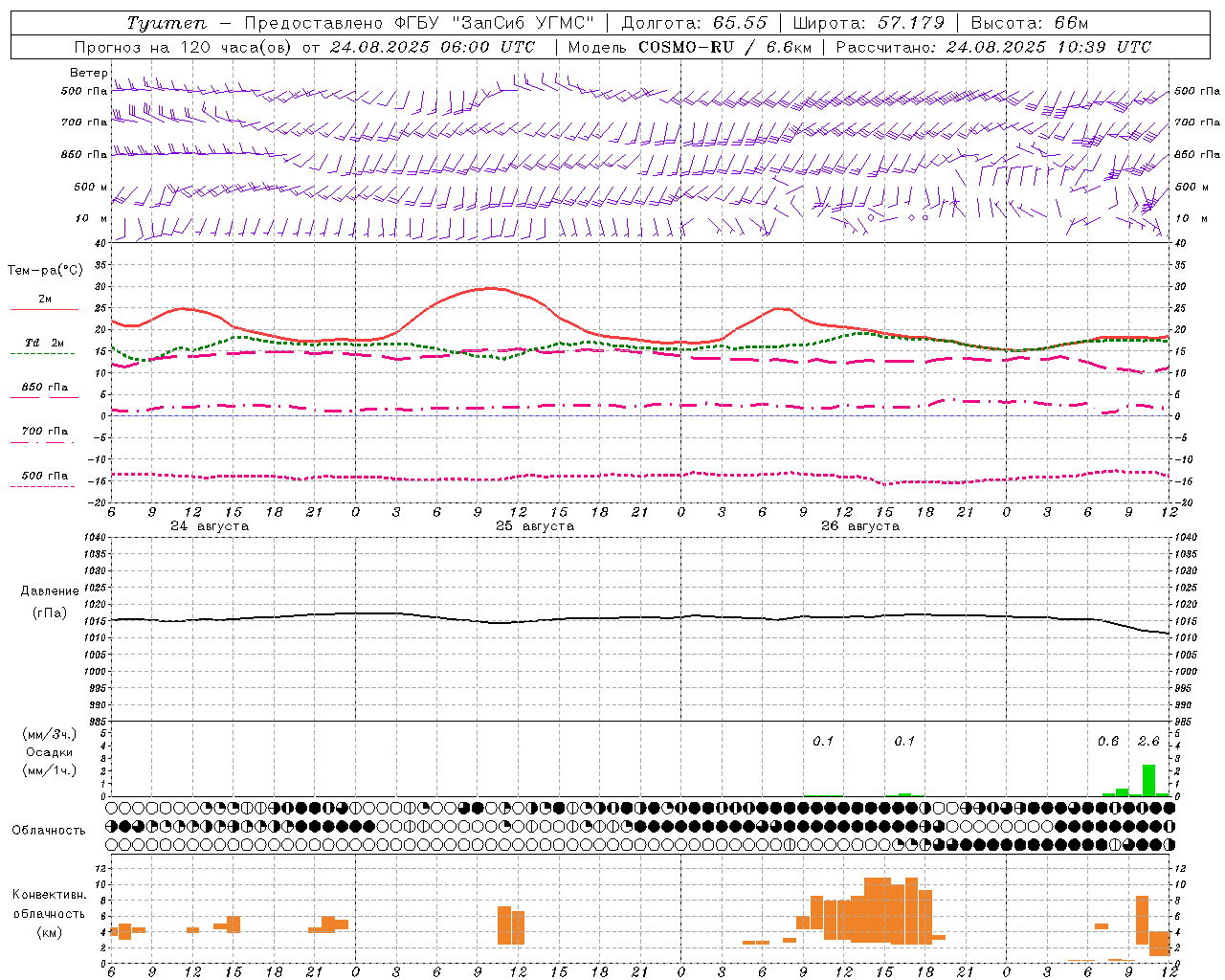The width and height of the screenshot is (1225, 980).
Task: Click the red "2м" temperature legend line
Action: pos(44,309)
